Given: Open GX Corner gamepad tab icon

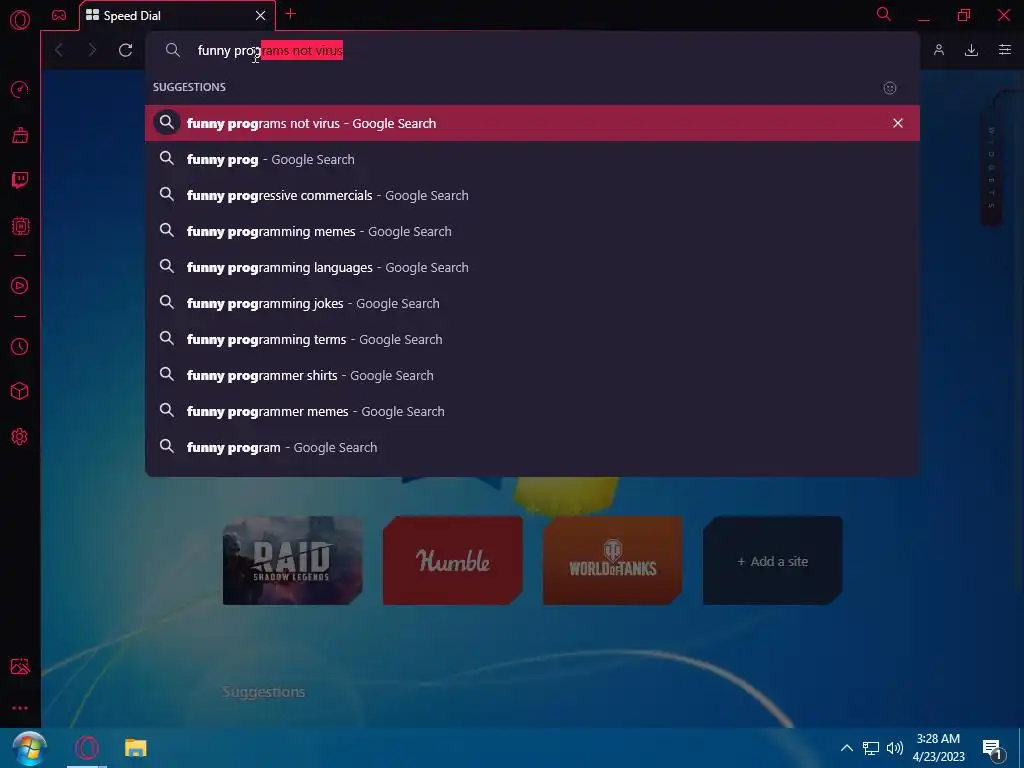Looking at the screenshot, I should [x=59, y=15].
